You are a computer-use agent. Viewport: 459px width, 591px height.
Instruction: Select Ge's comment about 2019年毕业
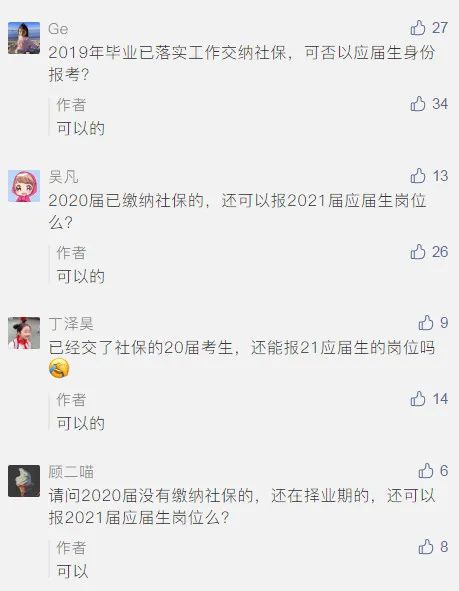tap(242, 64)
